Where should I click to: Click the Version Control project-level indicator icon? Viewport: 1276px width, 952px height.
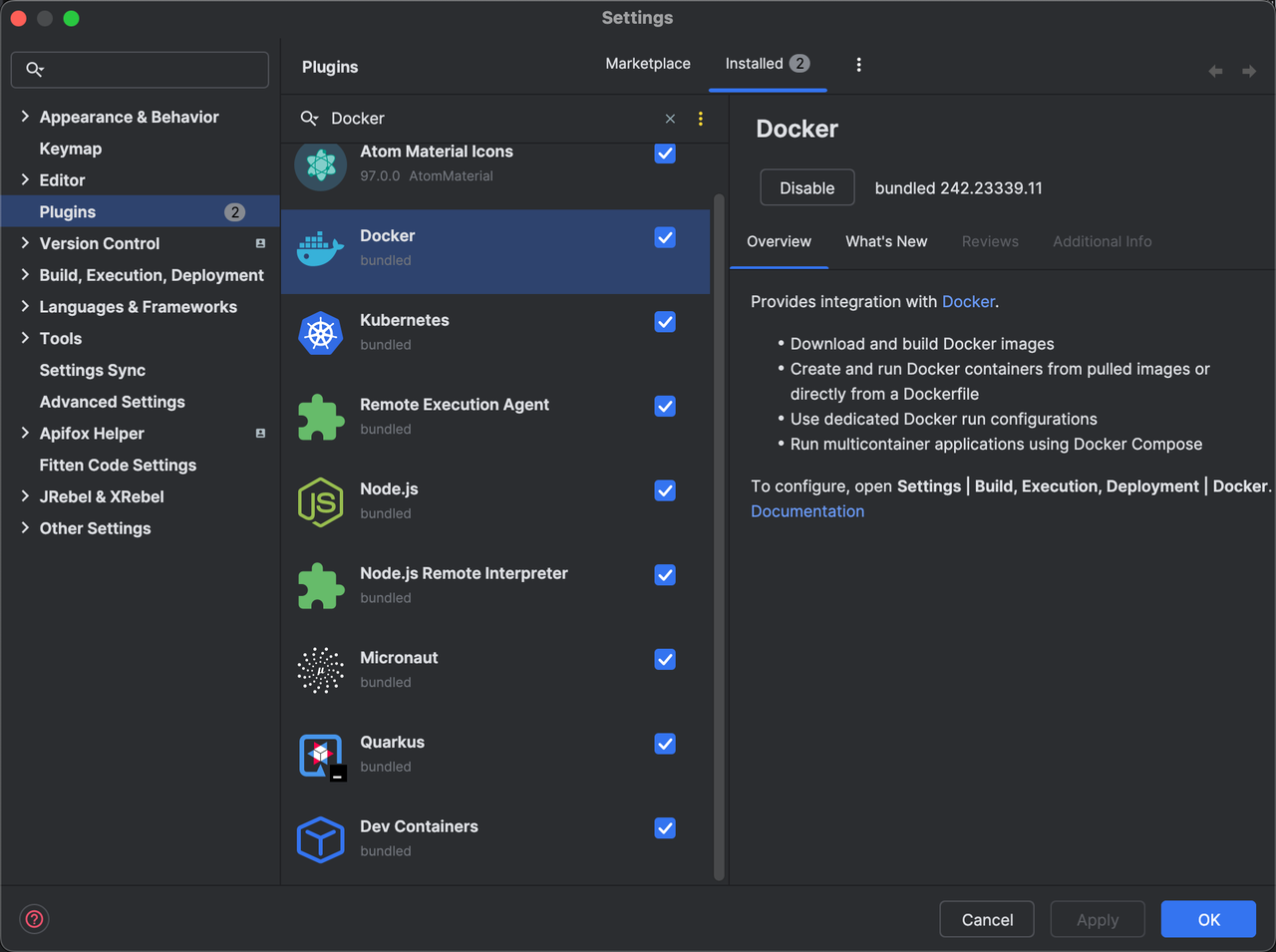point(260,243)
